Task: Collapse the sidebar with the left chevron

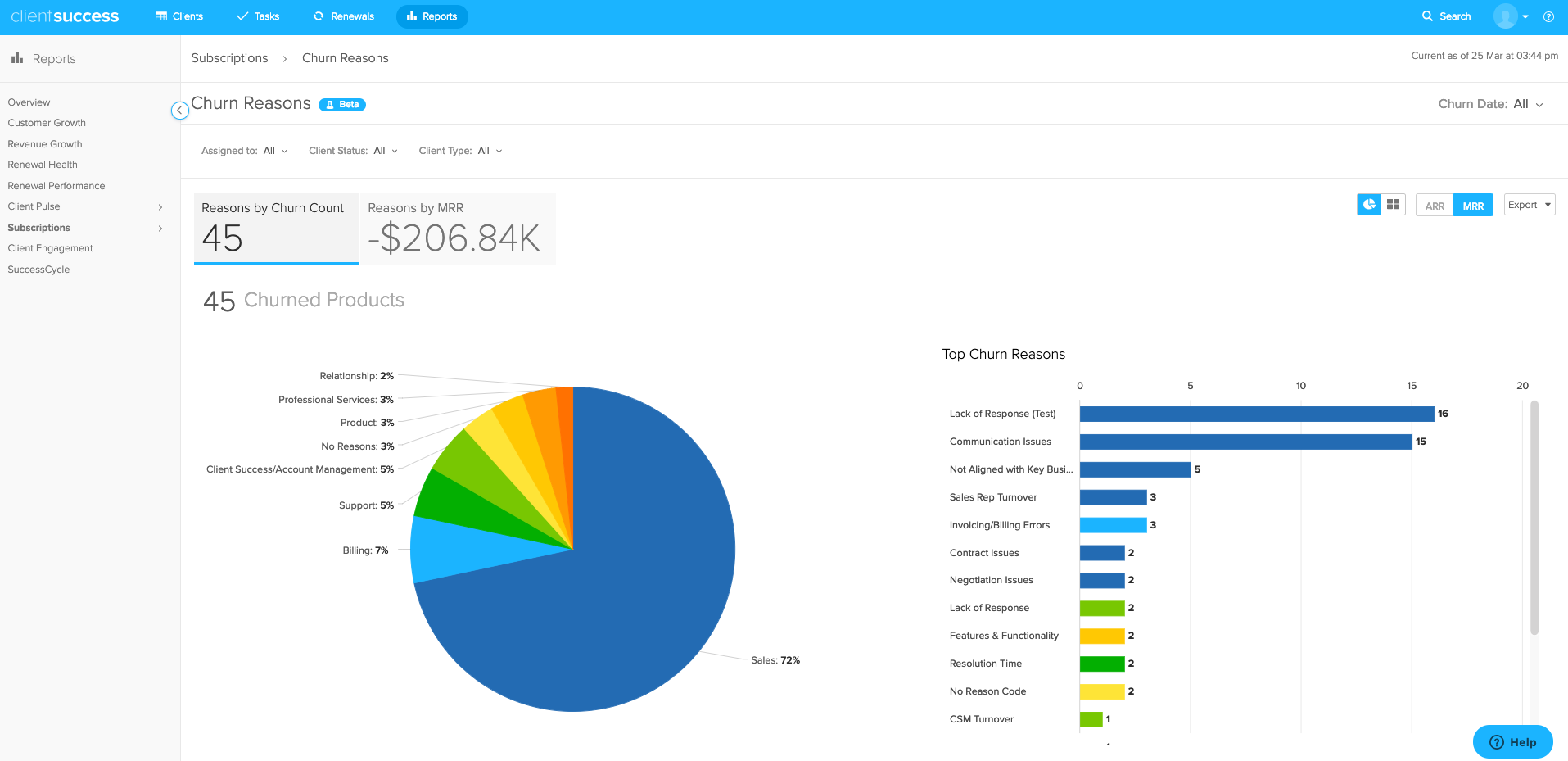Action: coord(179,110)
